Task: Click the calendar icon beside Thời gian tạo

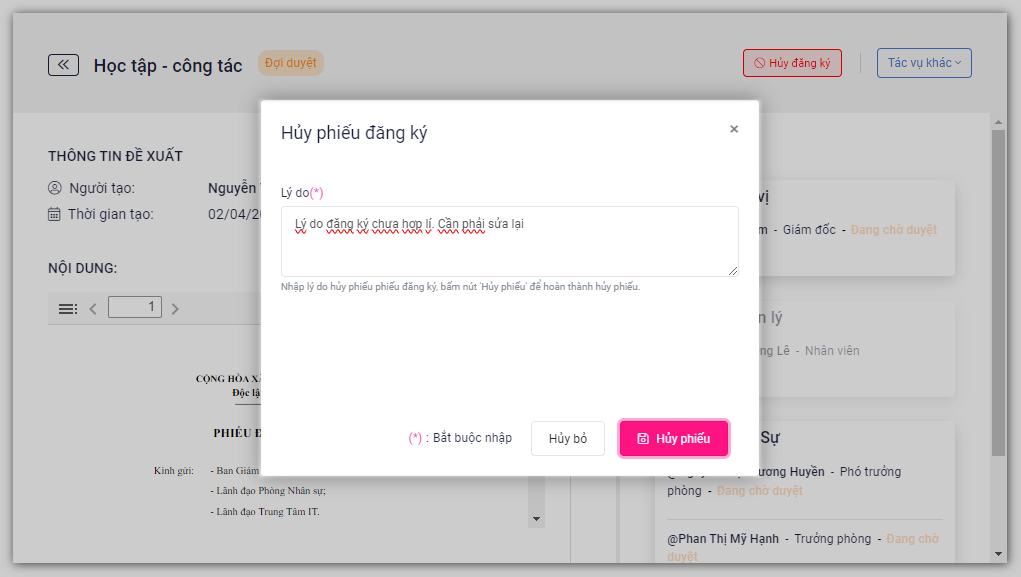Action: point(55,214)
